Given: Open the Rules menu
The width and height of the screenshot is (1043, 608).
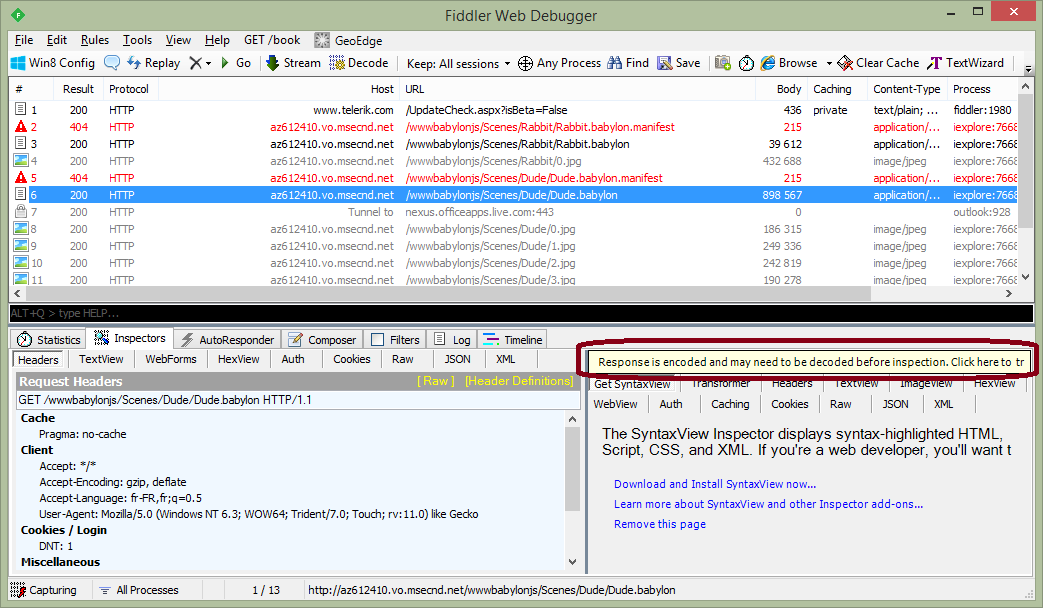Looking at the screenshot, I should 95,40.
